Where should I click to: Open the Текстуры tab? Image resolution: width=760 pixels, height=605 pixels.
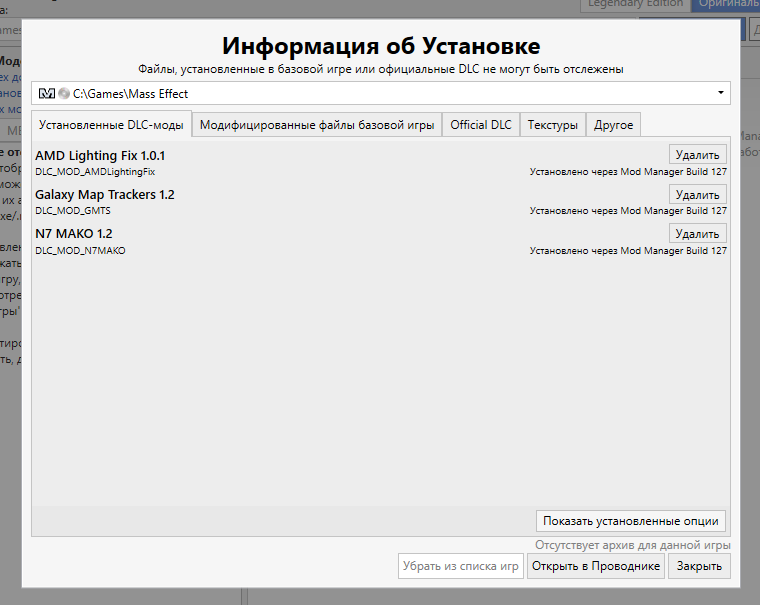553,125
